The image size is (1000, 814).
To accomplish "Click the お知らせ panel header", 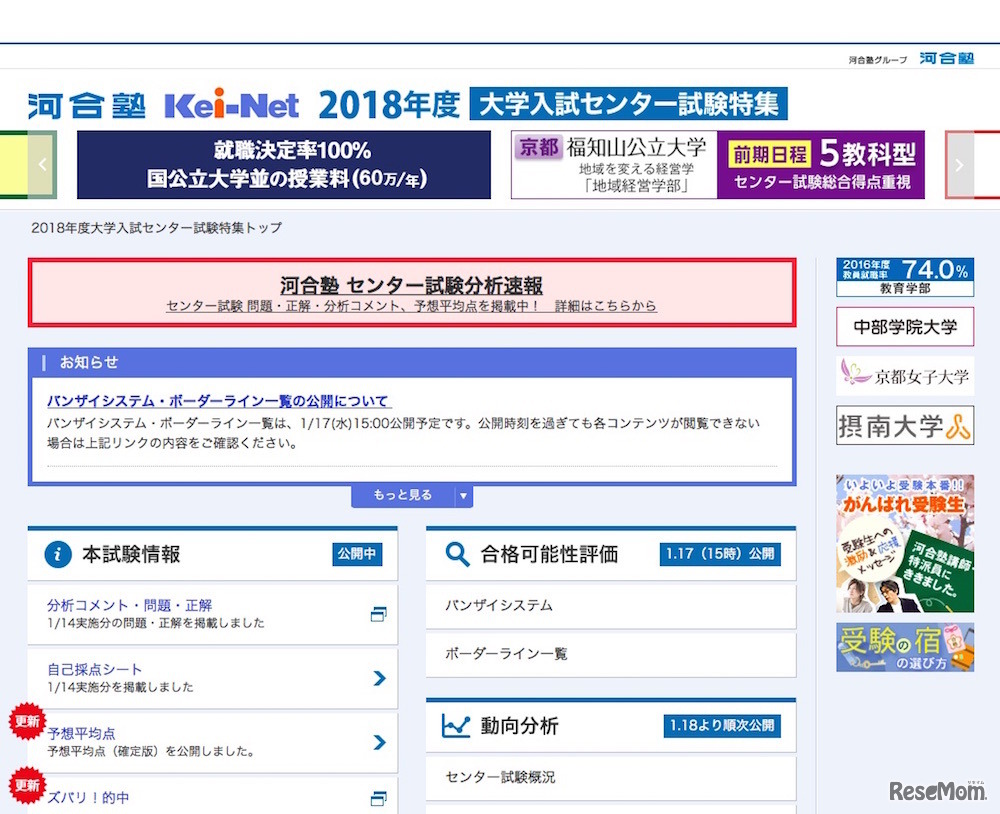I will (412, 362).
